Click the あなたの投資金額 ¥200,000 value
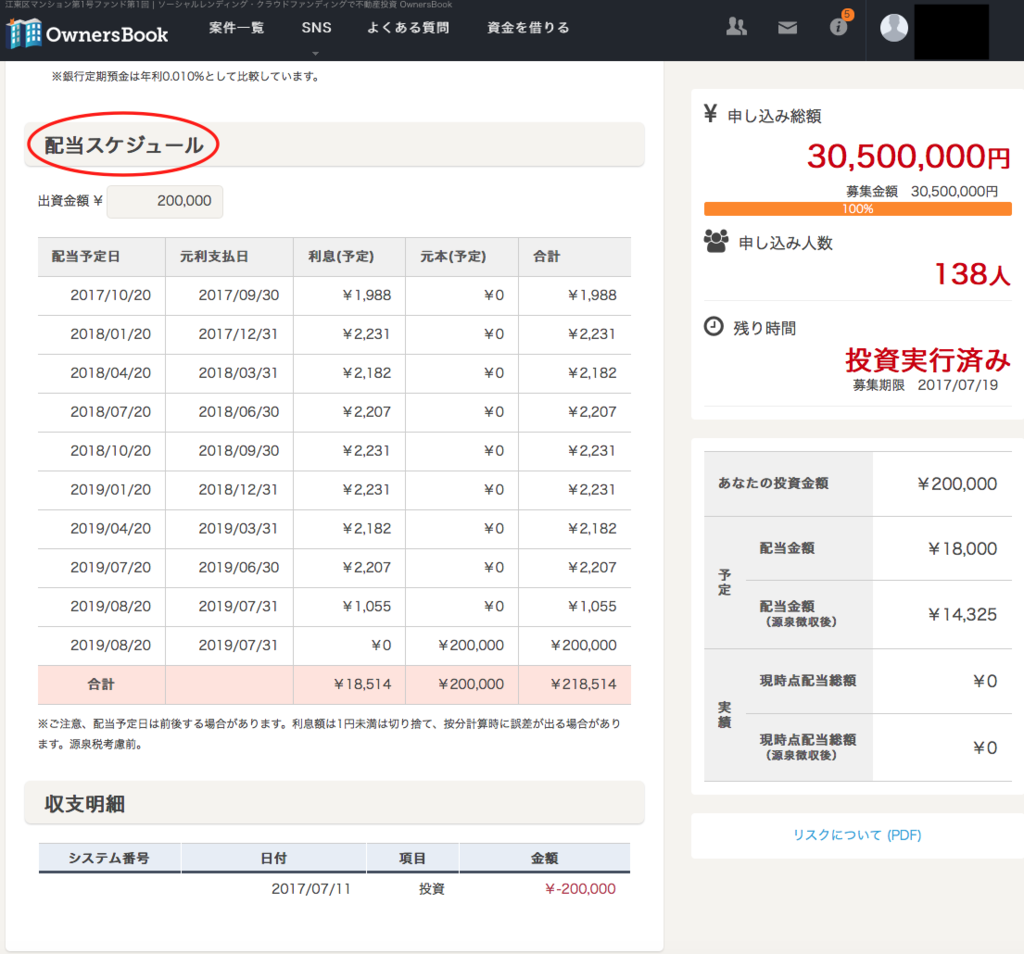The width and height of the screenshot is (1024, 954). (957, 484)
